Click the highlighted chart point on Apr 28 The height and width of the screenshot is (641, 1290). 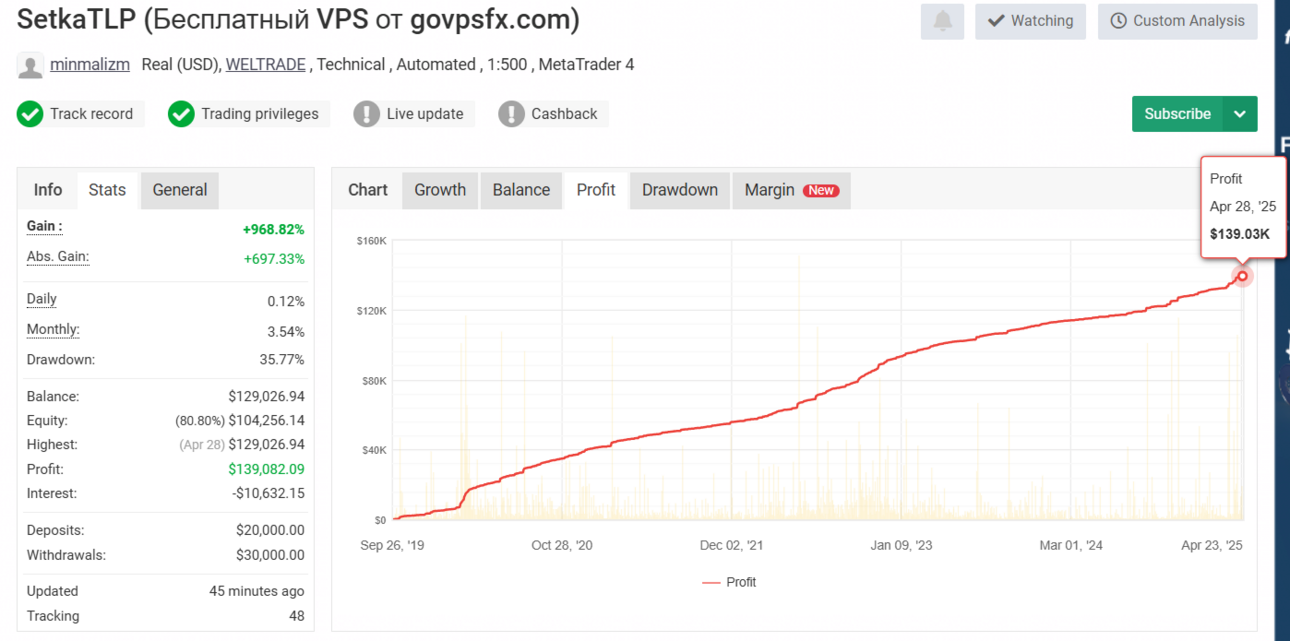pyautogui.click(x=1243, y=276)
